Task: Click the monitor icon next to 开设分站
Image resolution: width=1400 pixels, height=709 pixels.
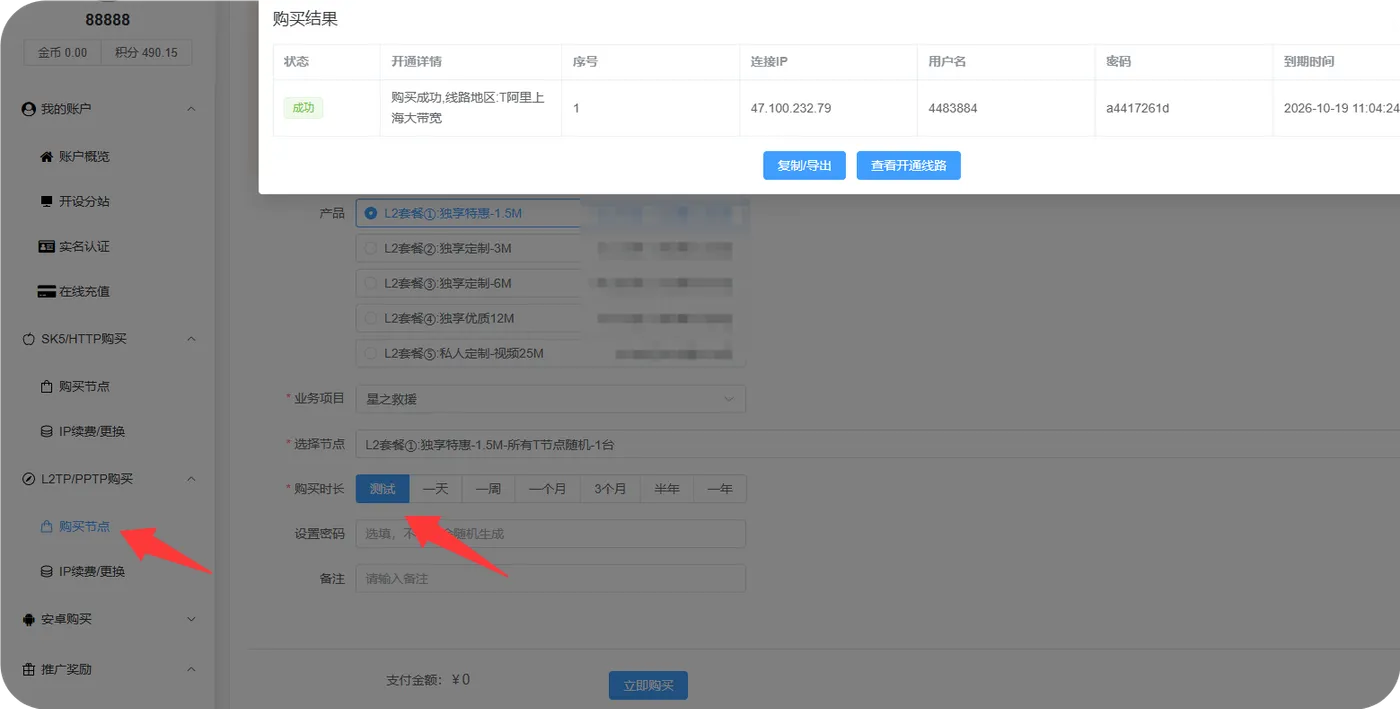Action: click(46, 202)
